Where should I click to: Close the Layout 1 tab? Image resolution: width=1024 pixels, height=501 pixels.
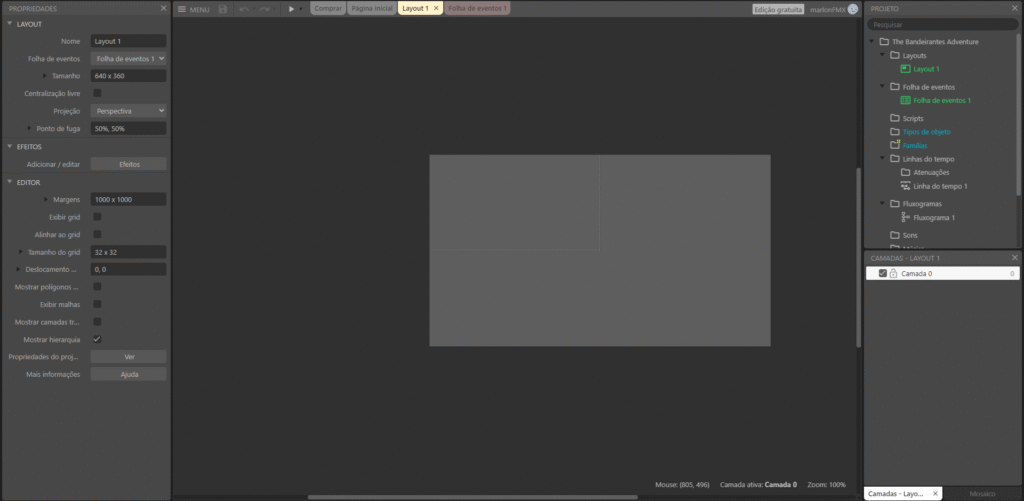(436, 8)
